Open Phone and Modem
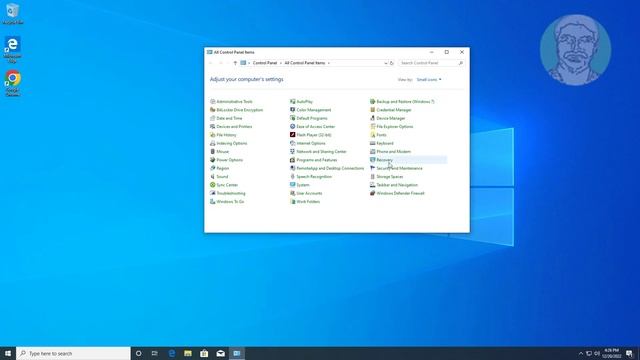640x360 pixels. [x=390, y=151]
